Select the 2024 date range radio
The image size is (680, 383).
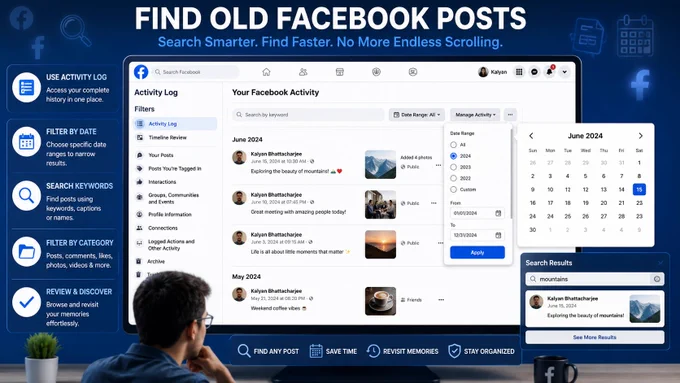(x=454, y=156)
